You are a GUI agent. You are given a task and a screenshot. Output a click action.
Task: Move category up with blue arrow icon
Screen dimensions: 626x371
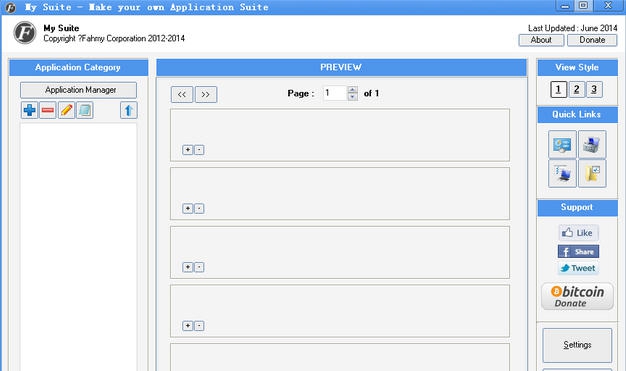tap(129, 110)
